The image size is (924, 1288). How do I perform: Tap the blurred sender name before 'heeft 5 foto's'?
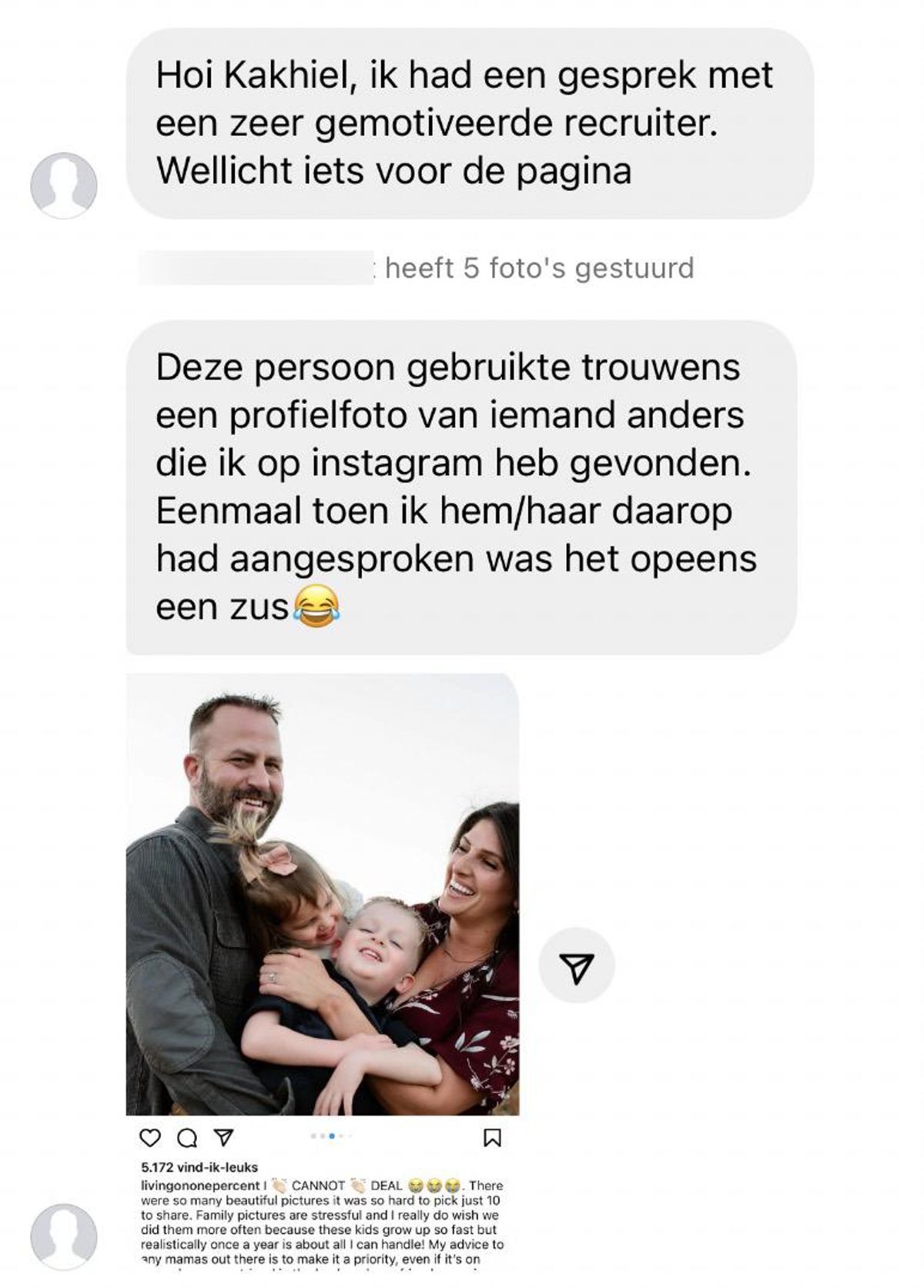[256, 268]
